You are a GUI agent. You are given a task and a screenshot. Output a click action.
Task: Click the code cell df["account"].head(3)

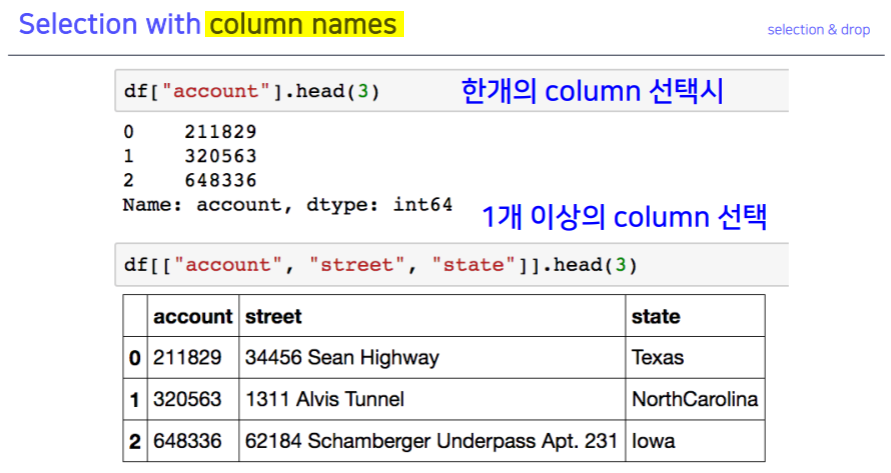(451, 90)
